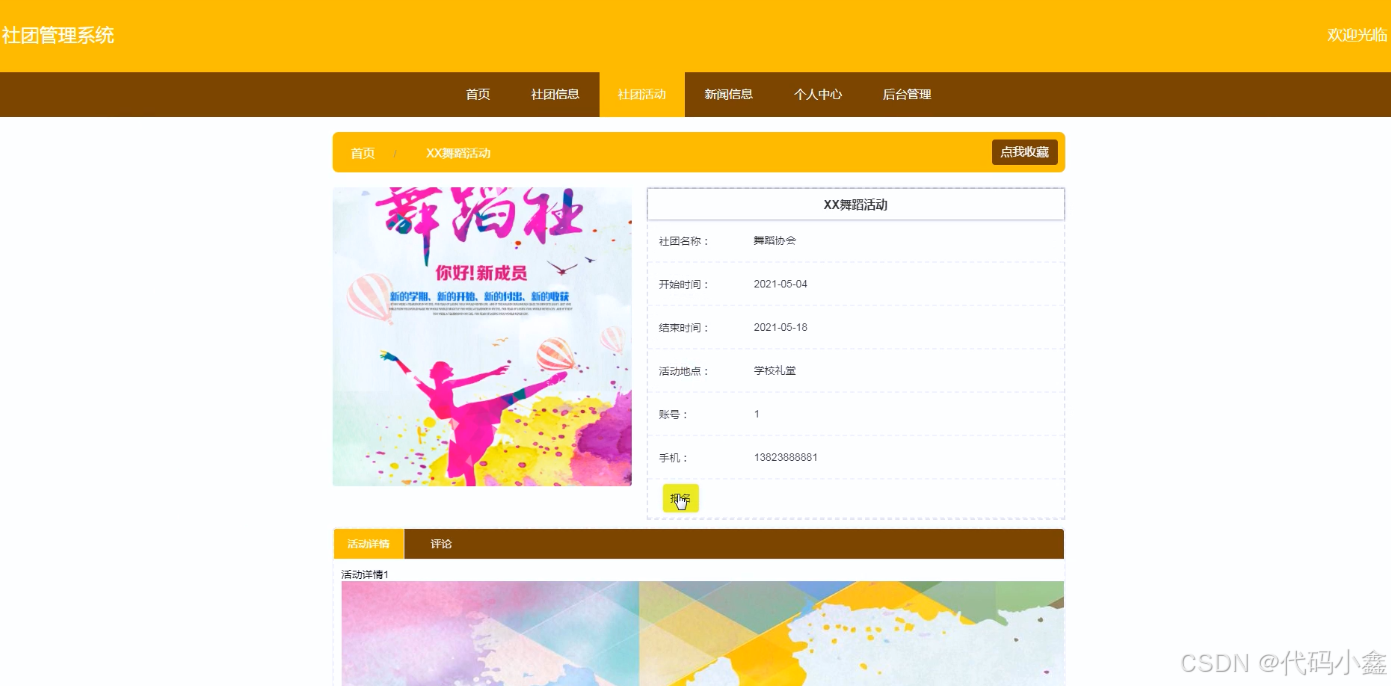Select the 社团活动 menu item
The height and width of the screenshot is (686, 1391).
click(642, 94)
